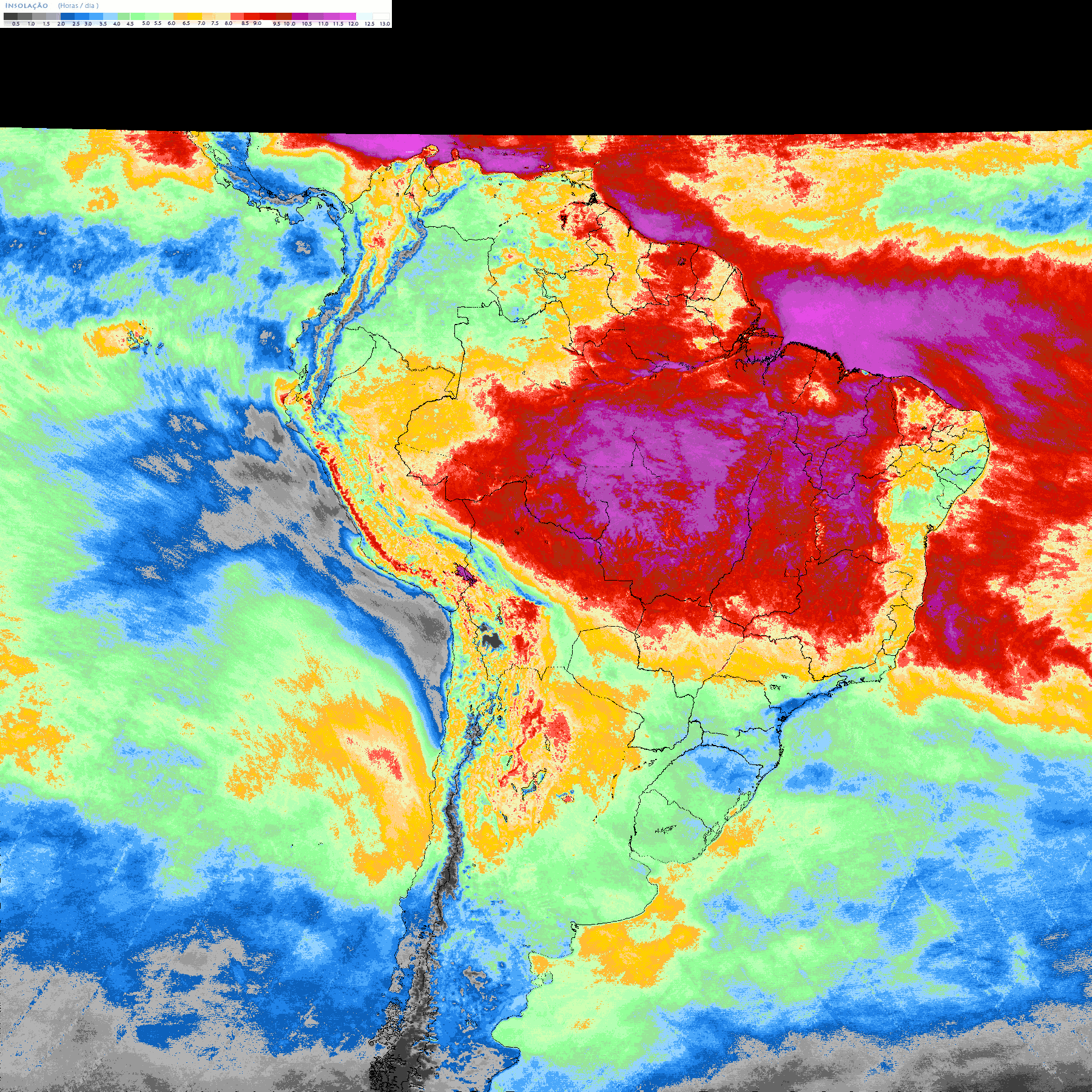
Task: Select the darkest gray legend swatch
Action: 10,16
